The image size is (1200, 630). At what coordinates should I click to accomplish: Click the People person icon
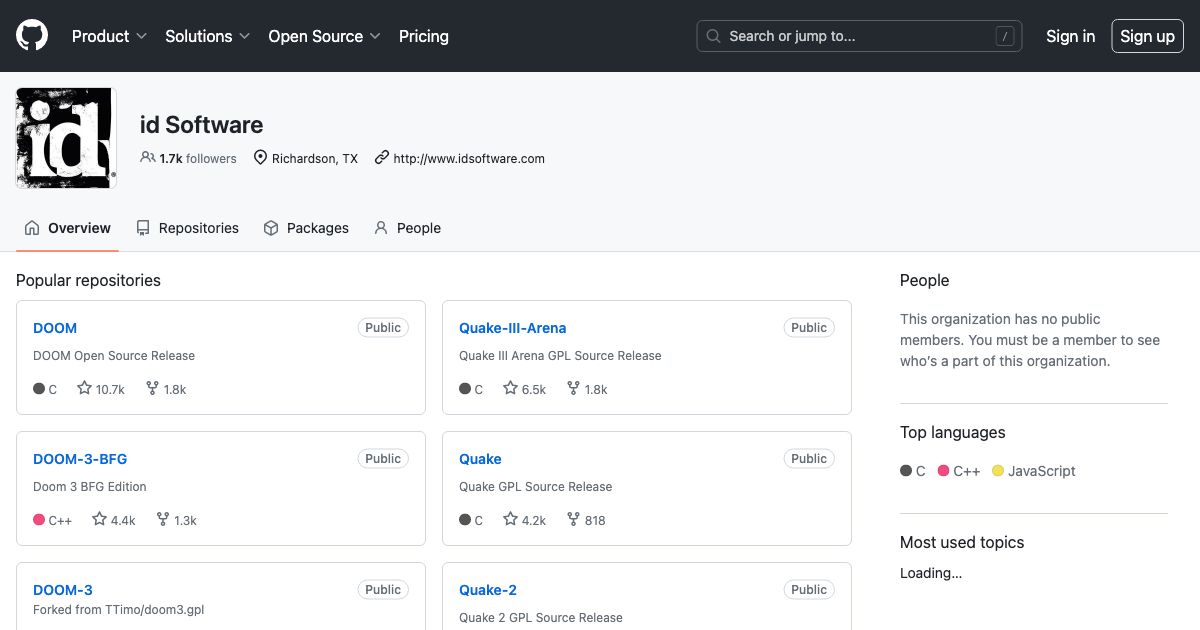click(380, 228)
